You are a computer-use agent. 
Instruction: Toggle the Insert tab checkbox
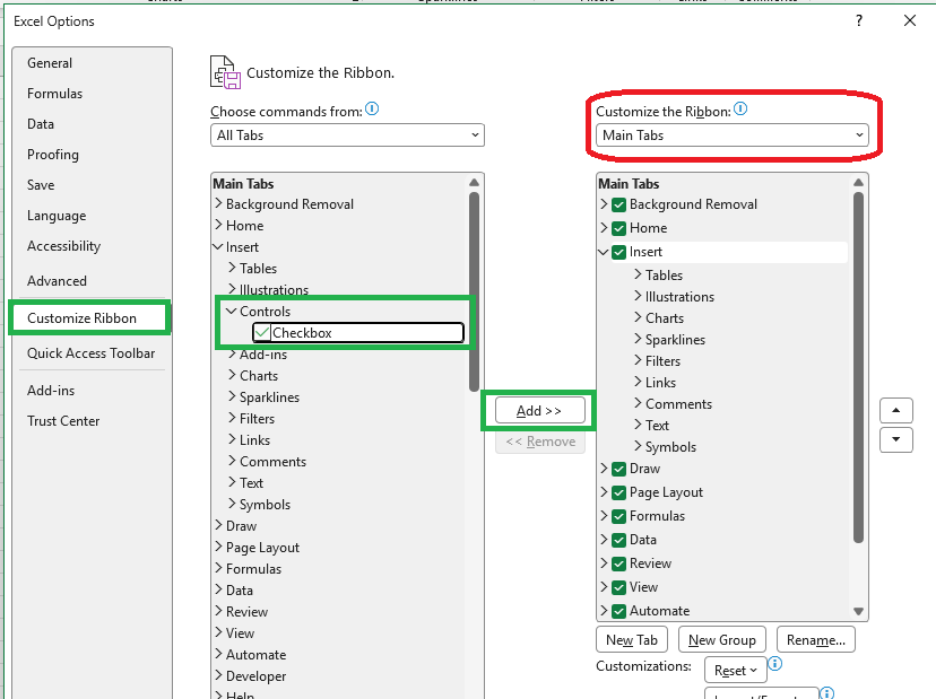(x=619, y=252)
